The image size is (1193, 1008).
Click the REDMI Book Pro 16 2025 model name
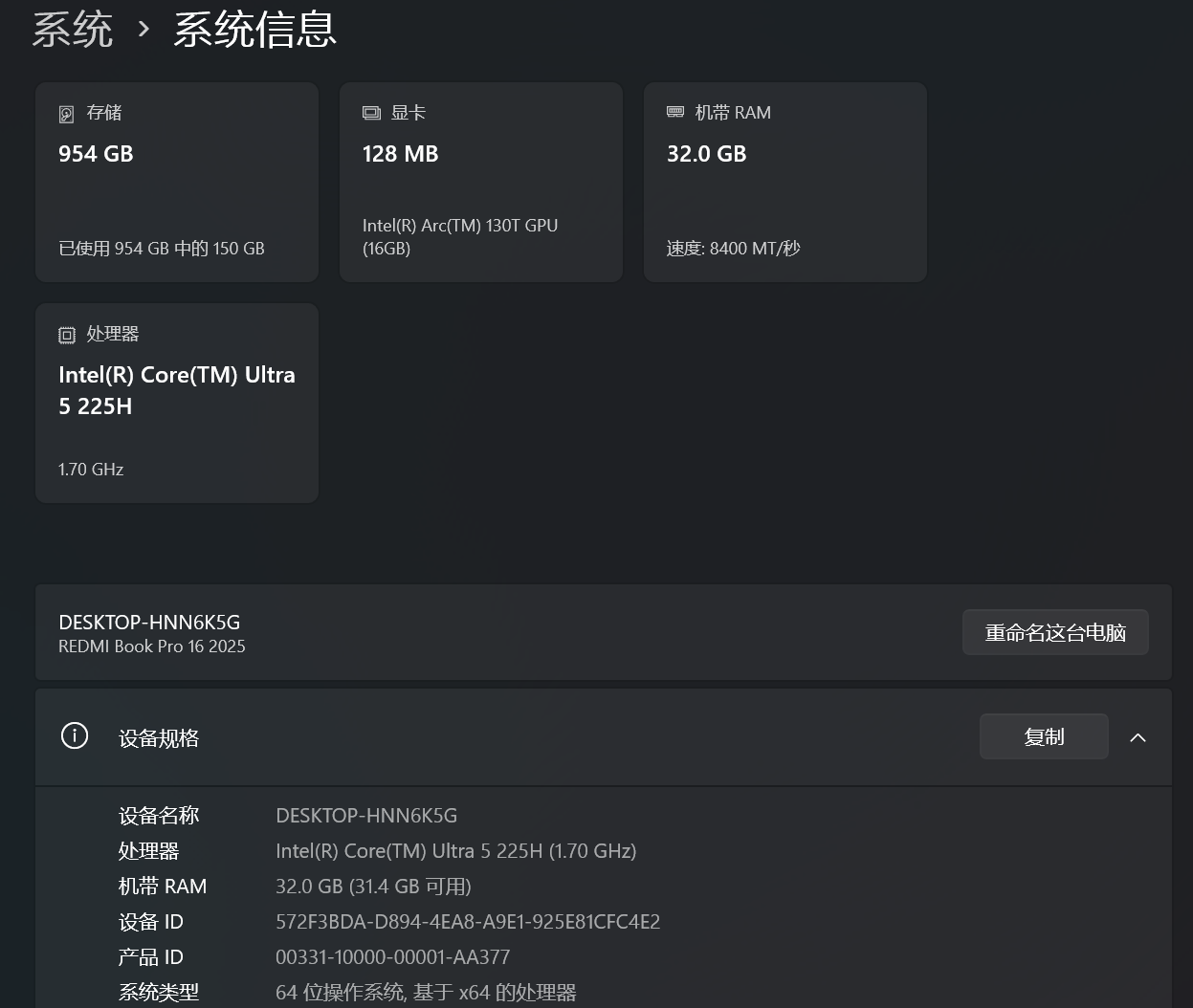[152, 646]
